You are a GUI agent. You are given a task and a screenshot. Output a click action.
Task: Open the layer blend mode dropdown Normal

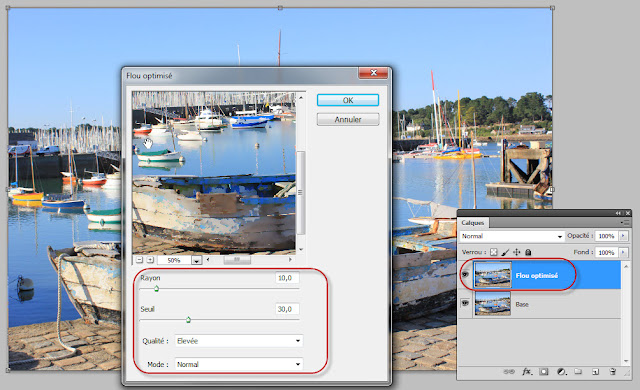click(x=512, y=236)
